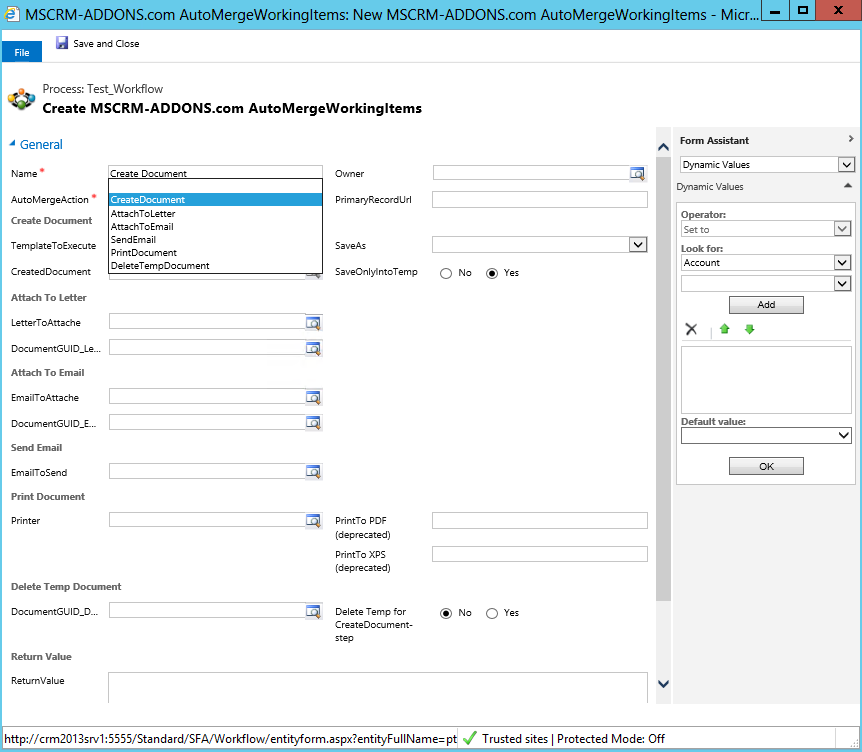
Task: Set SaveOnlyIntoTemp to No
Action: tap(446, 273)
